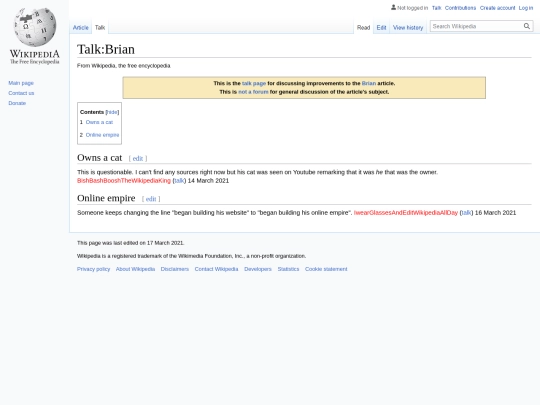Open the Talk link in the top bar

tap(436, 8)
